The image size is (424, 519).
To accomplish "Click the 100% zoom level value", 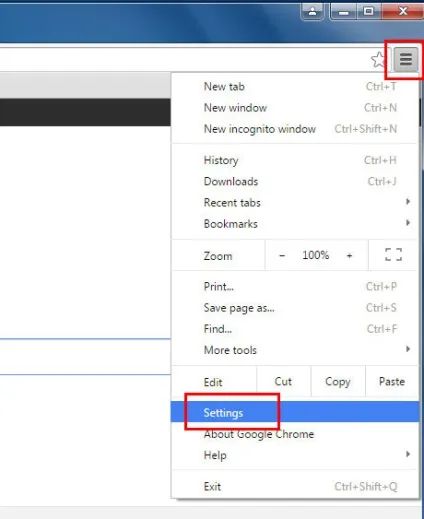I will [x=315, y=255].
